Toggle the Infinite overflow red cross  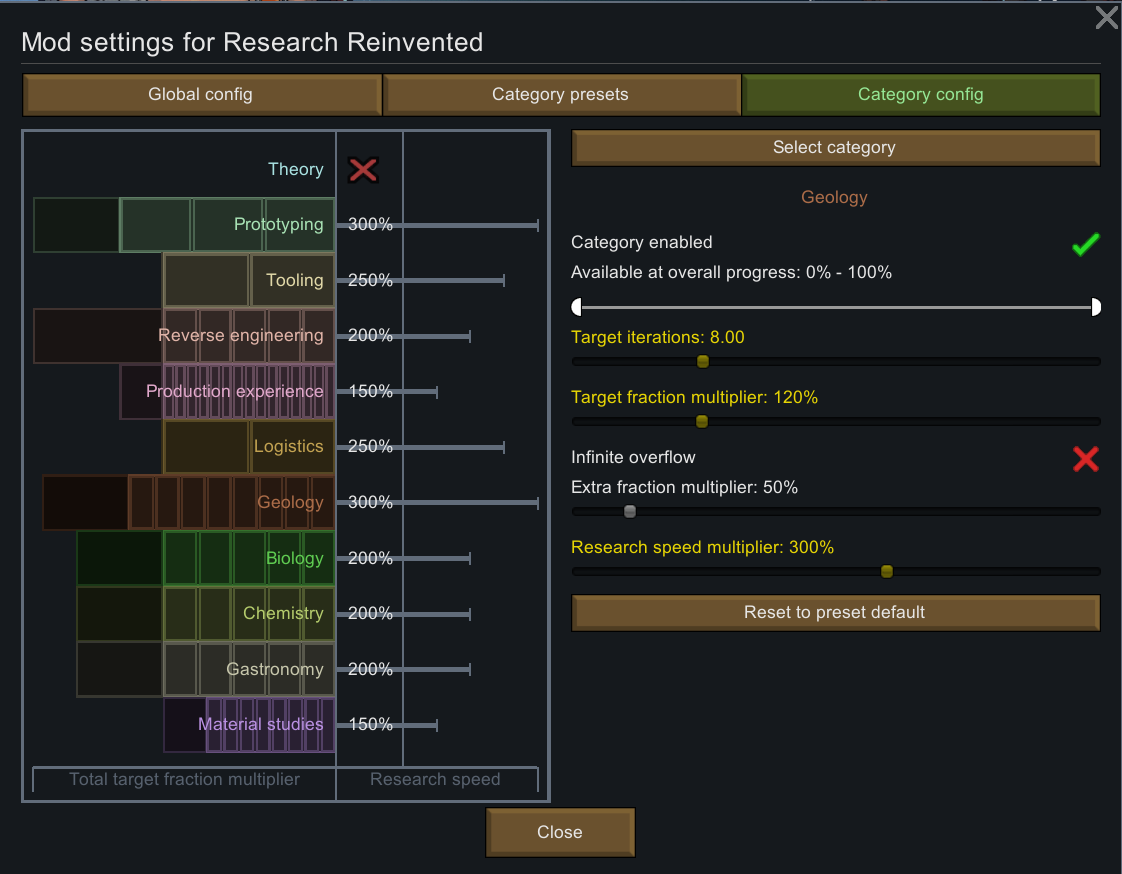coord(1086,459)
